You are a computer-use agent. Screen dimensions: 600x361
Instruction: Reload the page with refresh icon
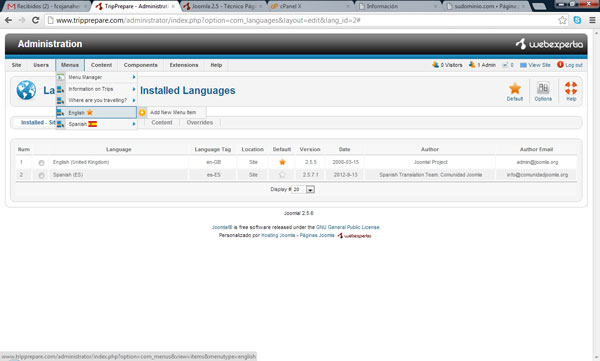tap(35, 20)
